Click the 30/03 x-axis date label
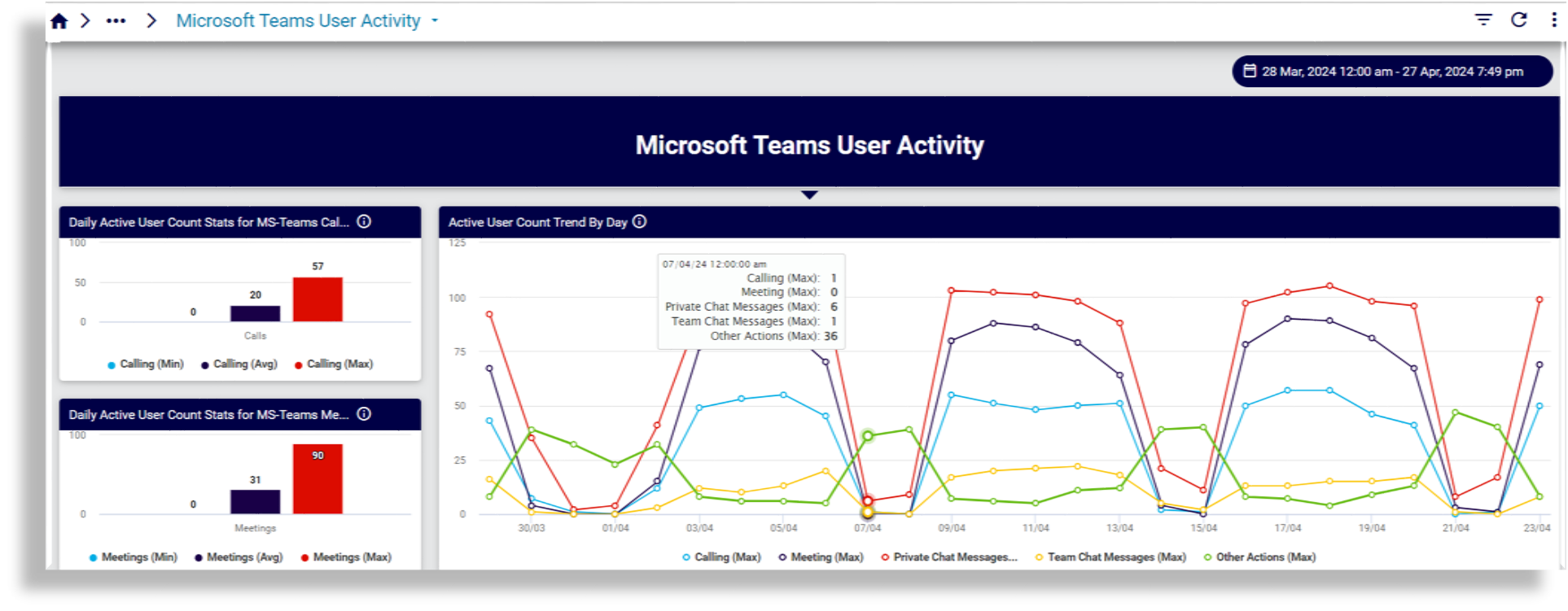The width and height of the screenshot is (1568, 611). point(532,528)
